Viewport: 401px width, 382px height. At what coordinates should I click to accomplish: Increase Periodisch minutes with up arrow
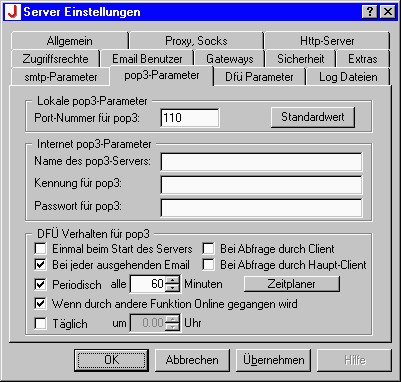(172, 280)
